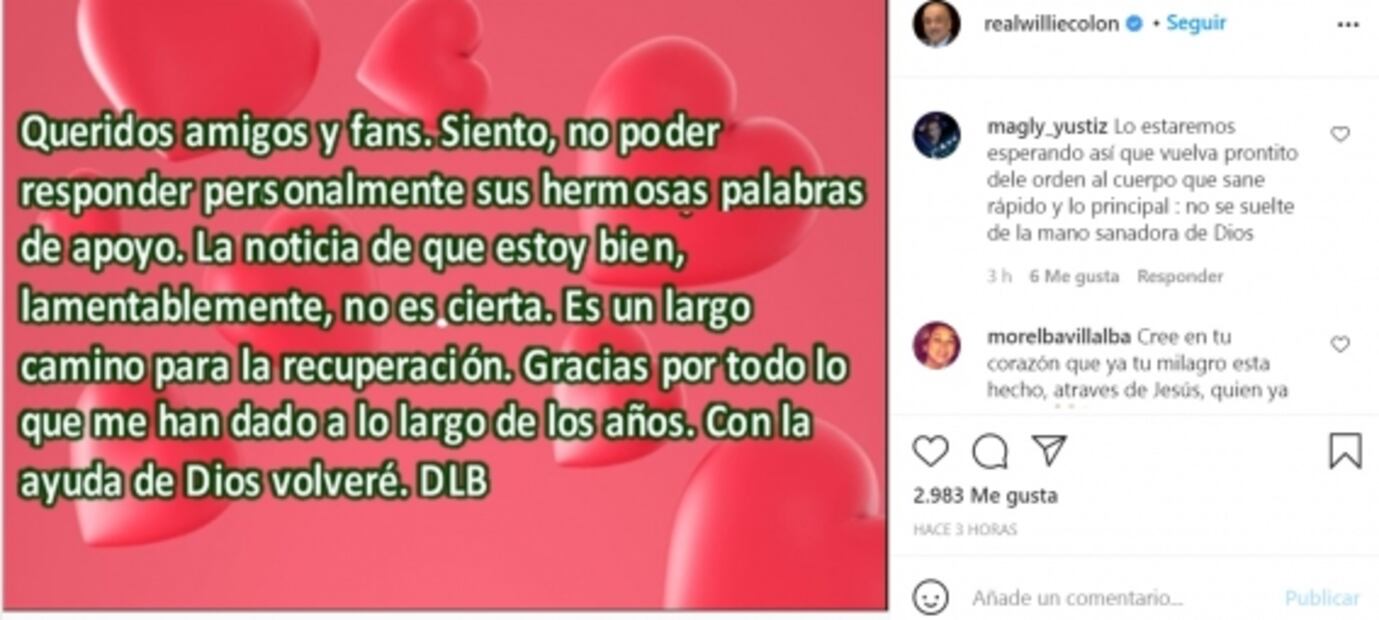Screen dimensions: 1379x620
Task: Save the post with the bookmark icon
Action: coord(1345,451)
